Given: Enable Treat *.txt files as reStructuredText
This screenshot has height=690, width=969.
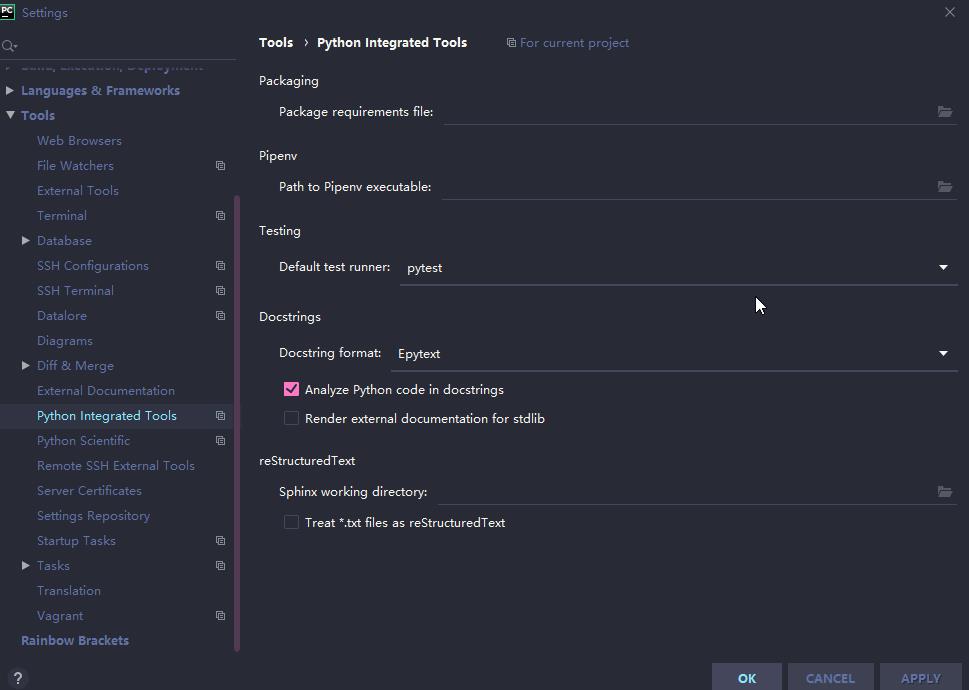Looking at the screenshot, I should pyautogui.click(x=291, y=523).
